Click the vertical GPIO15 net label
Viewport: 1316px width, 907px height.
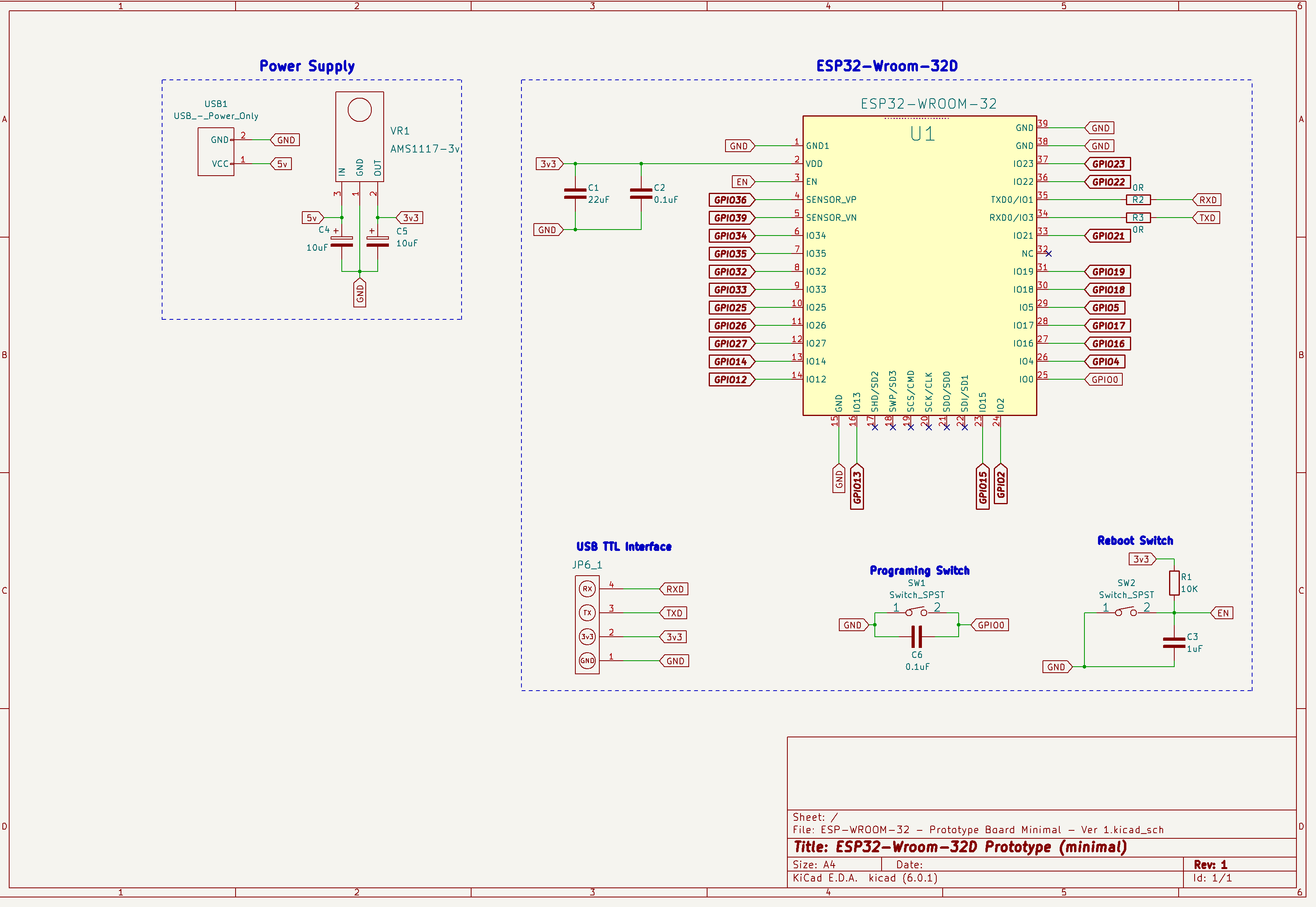point(983,487)
